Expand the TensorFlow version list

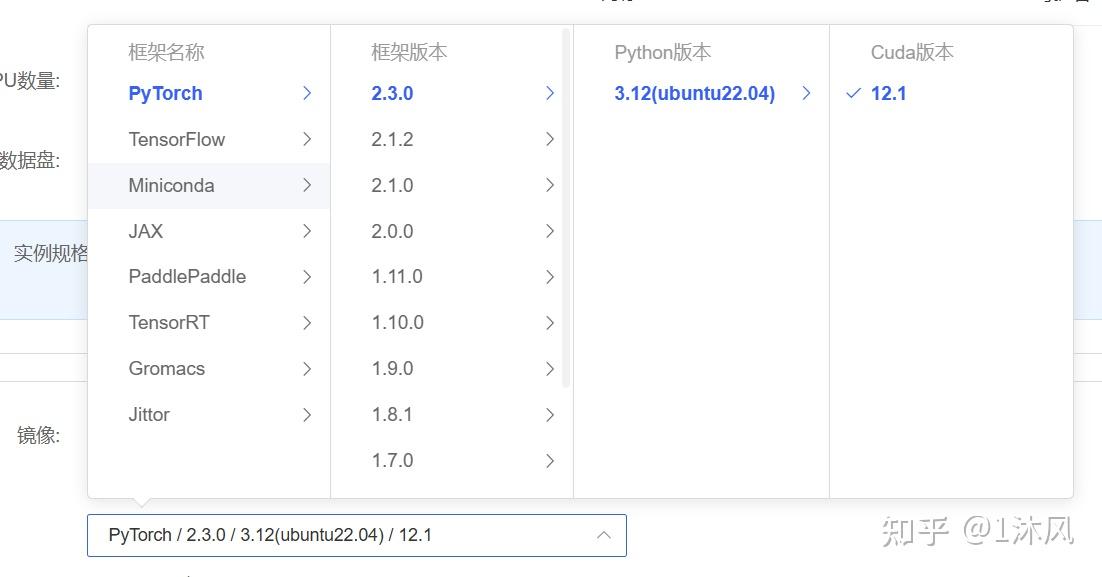click(307, 139)
